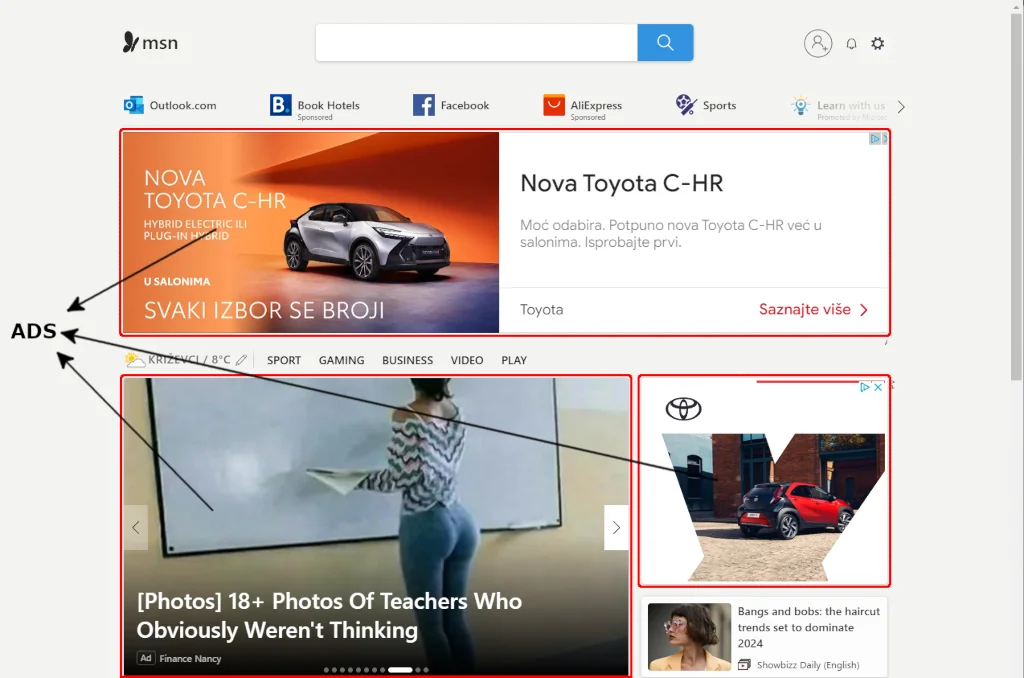This screenshot has height=678, width=1024.
Task: Open the settings gear icon
Action: click(878, 44)
